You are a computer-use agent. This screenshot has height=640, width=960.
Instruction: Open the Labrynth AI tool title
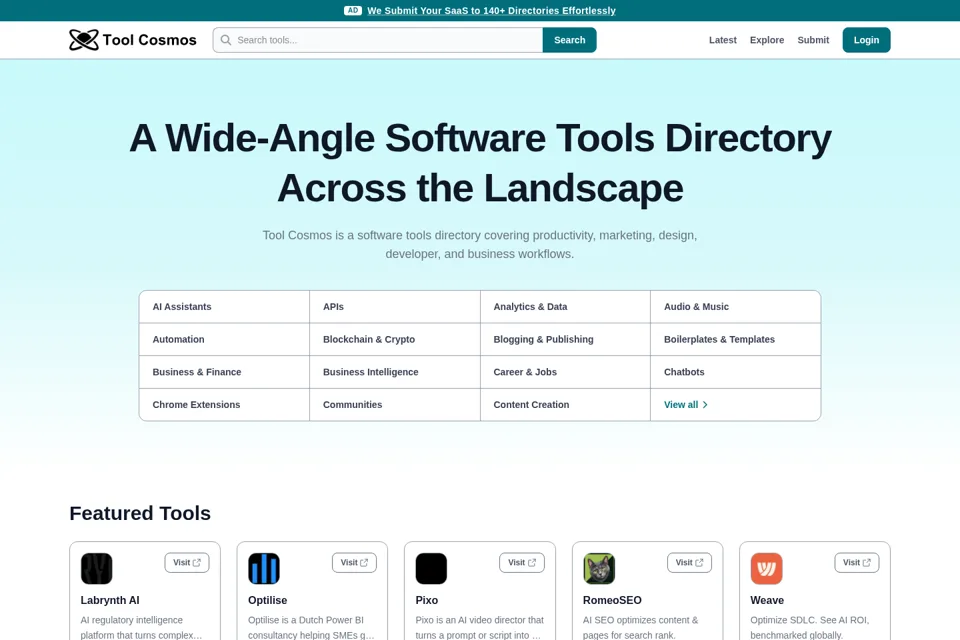[110, 600]
